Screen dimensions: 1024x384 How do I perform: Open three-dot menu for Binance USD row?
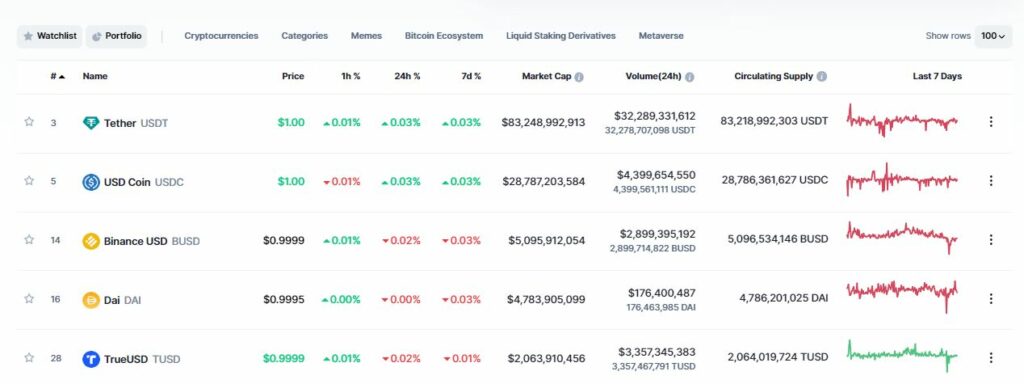pyautogui.click(x=991, y=240)
